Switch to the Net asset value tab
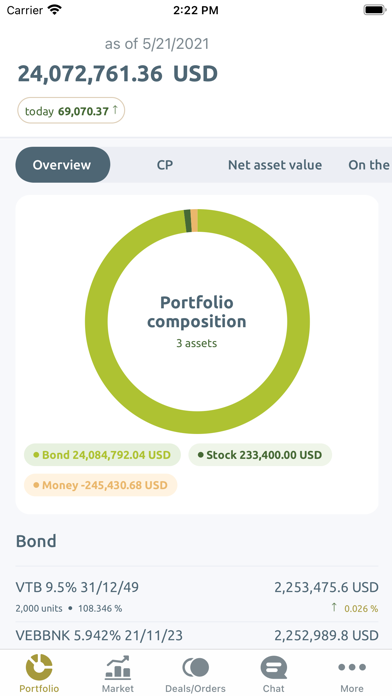Image resolution: width=392 pixels, height=696 pixels. pyautogui.click(x=275, y=165)
